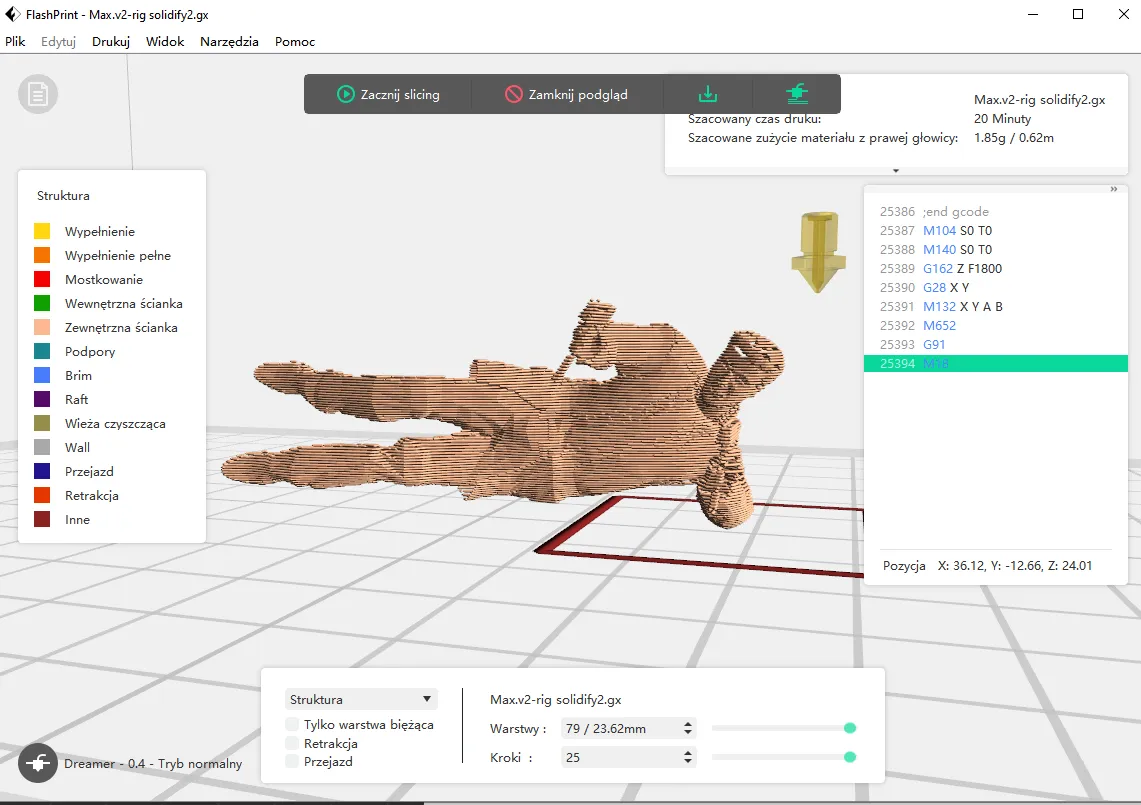
Task: Click the double-arrow collapse icon on G-code panel
Action: [x=1113, y=189]
